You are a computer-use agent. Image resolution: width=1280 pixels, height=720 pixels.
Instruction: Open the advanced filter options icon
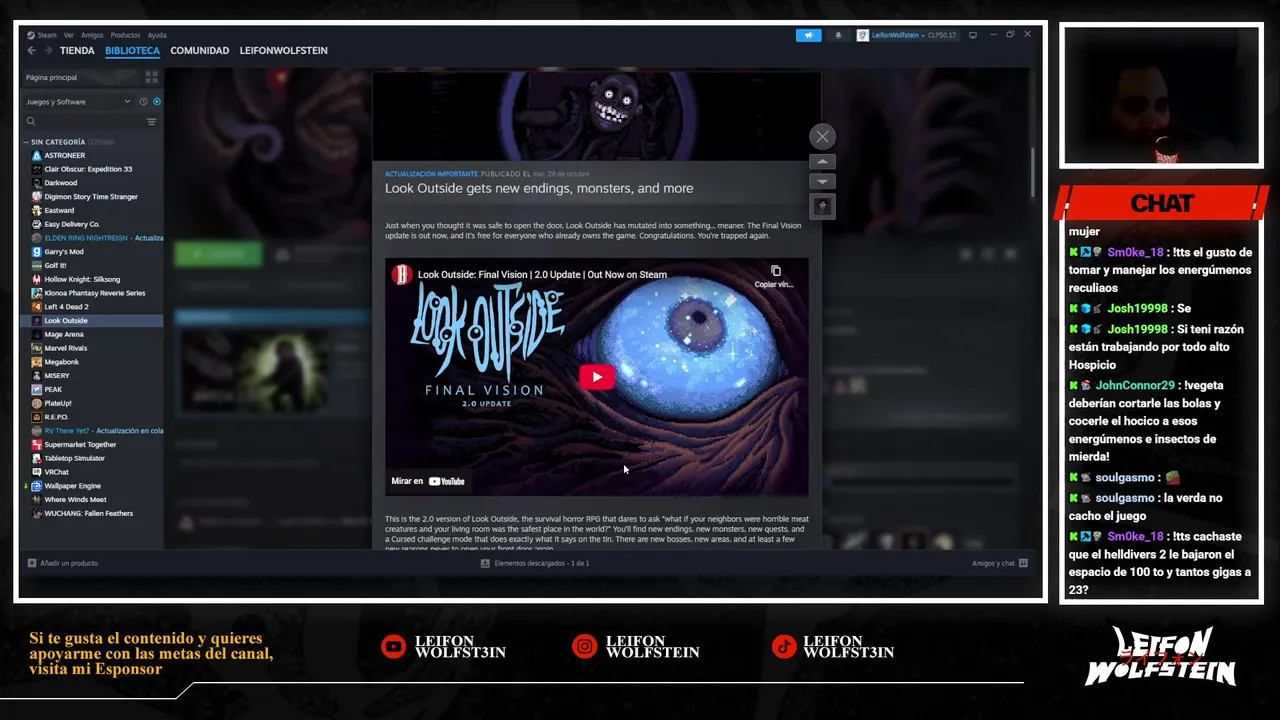click(152, 121)
